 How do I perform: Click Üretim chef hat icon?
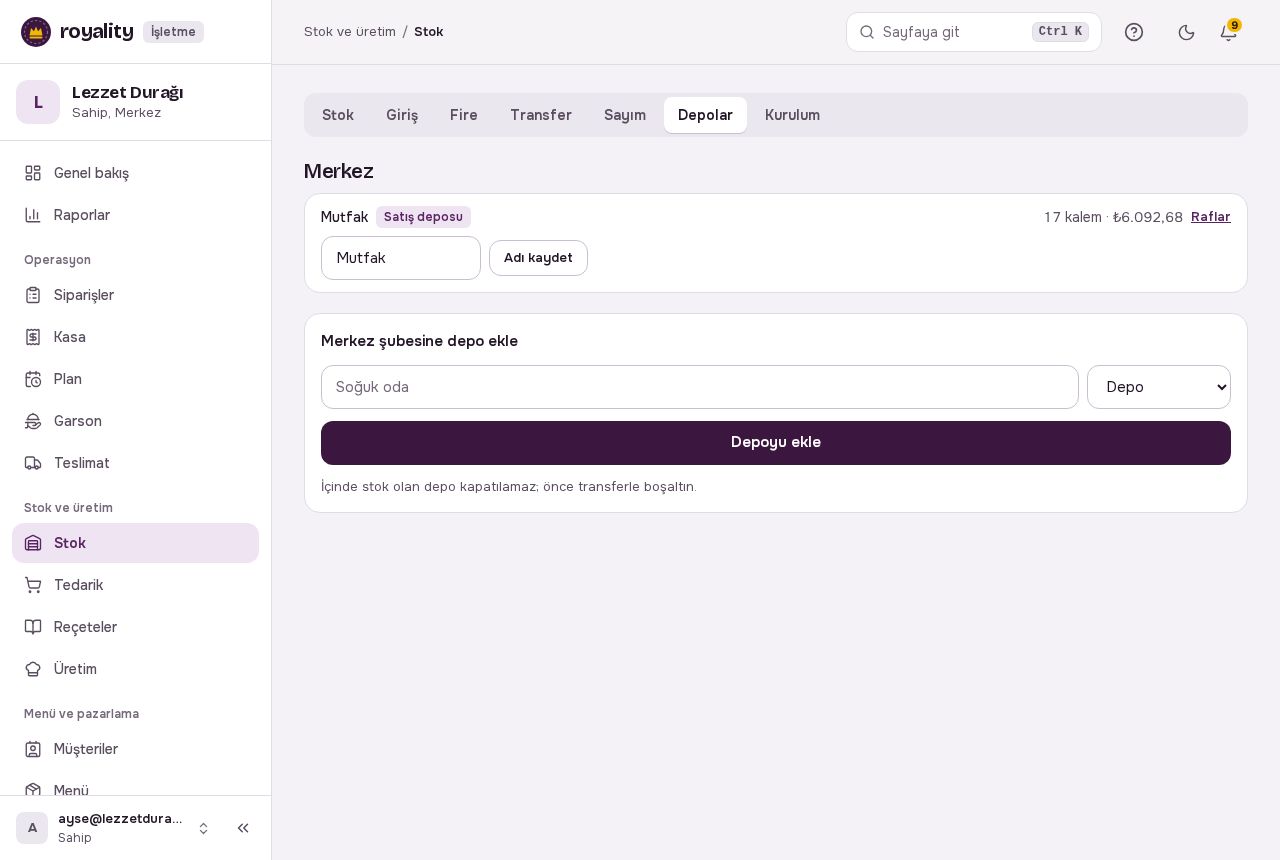(x=33, y=669)
